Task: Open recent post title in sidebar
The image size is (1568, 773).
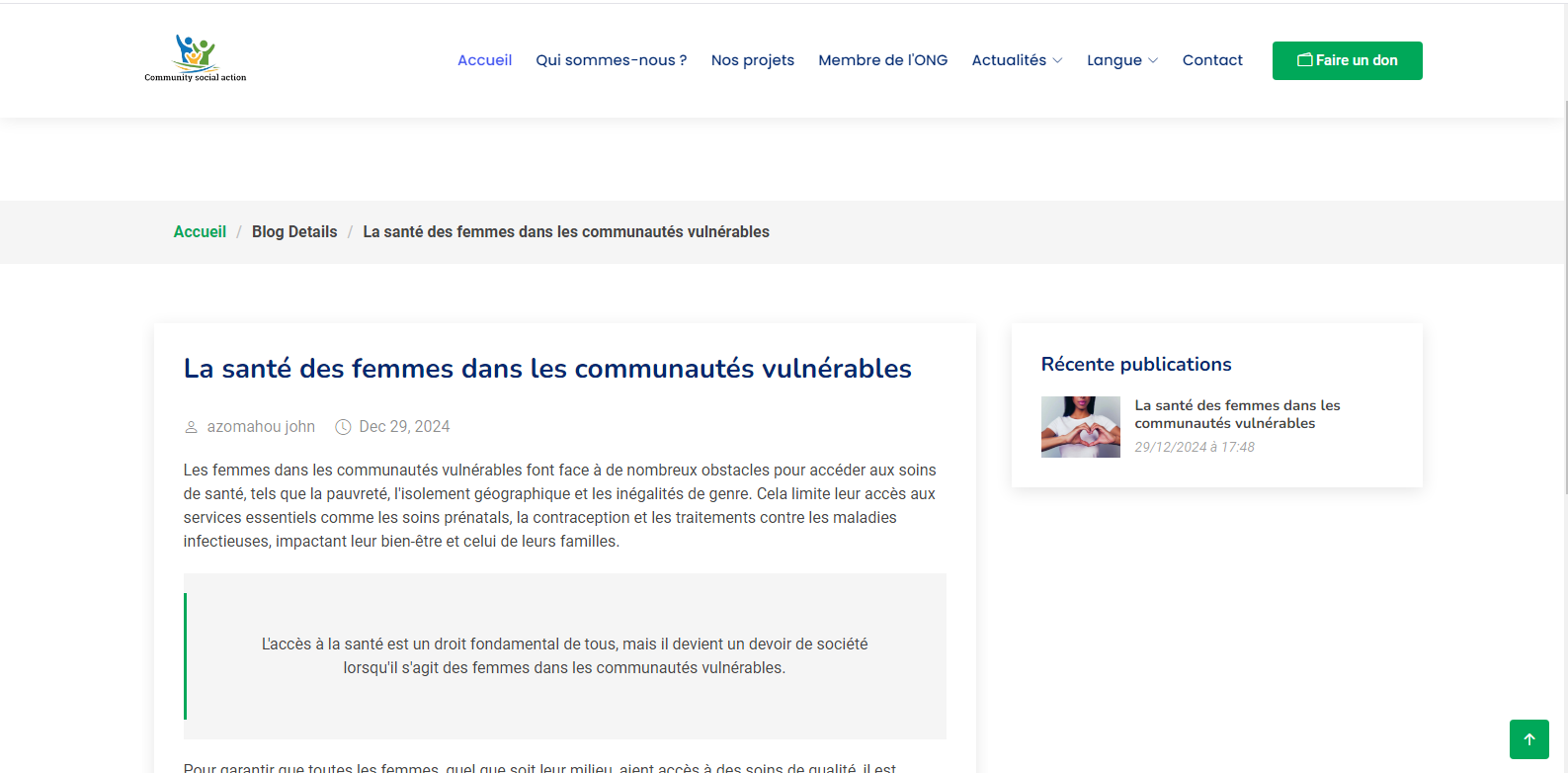Action: (x=1237, y=414)
